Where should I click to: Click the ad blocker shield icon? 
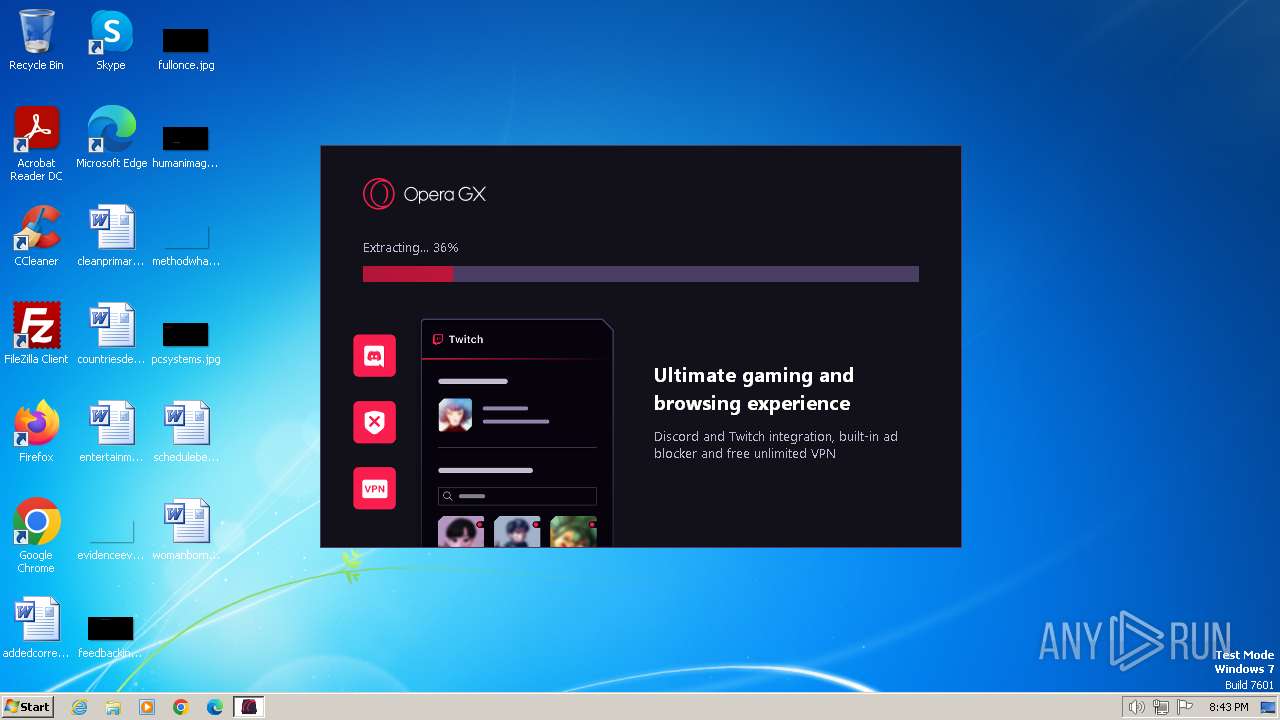tap(374, 422)
